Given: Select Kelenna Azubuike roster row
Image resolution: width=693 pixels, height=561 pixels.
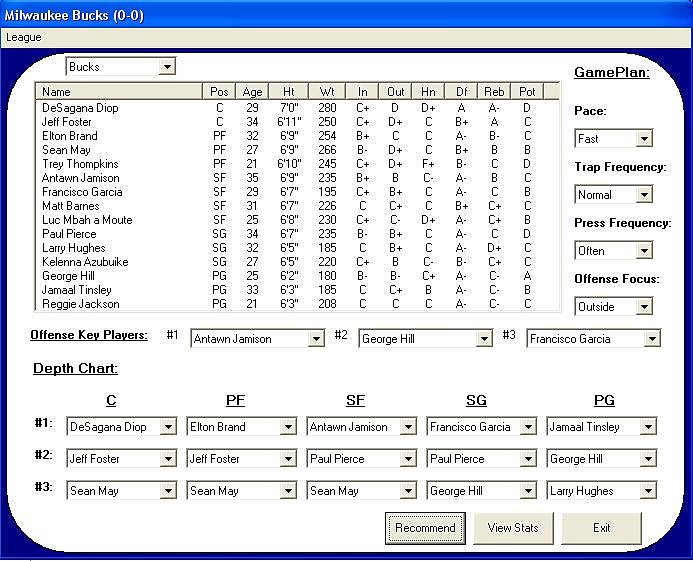Looking at the screenshot, I should [x=297, y=262].
